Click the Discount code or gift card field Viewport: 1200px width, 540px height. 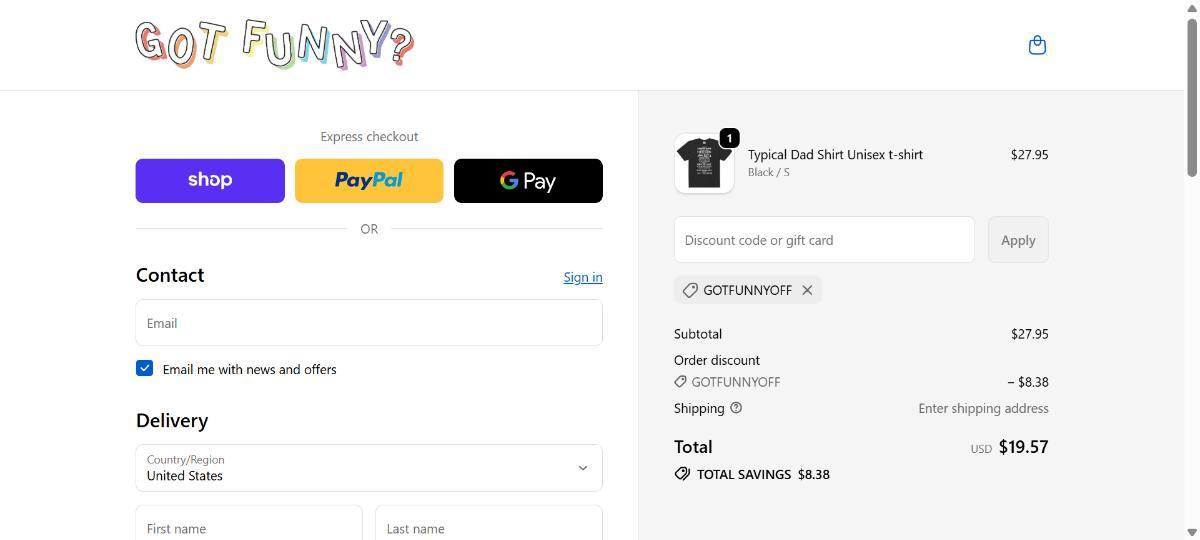coord(824,240)
